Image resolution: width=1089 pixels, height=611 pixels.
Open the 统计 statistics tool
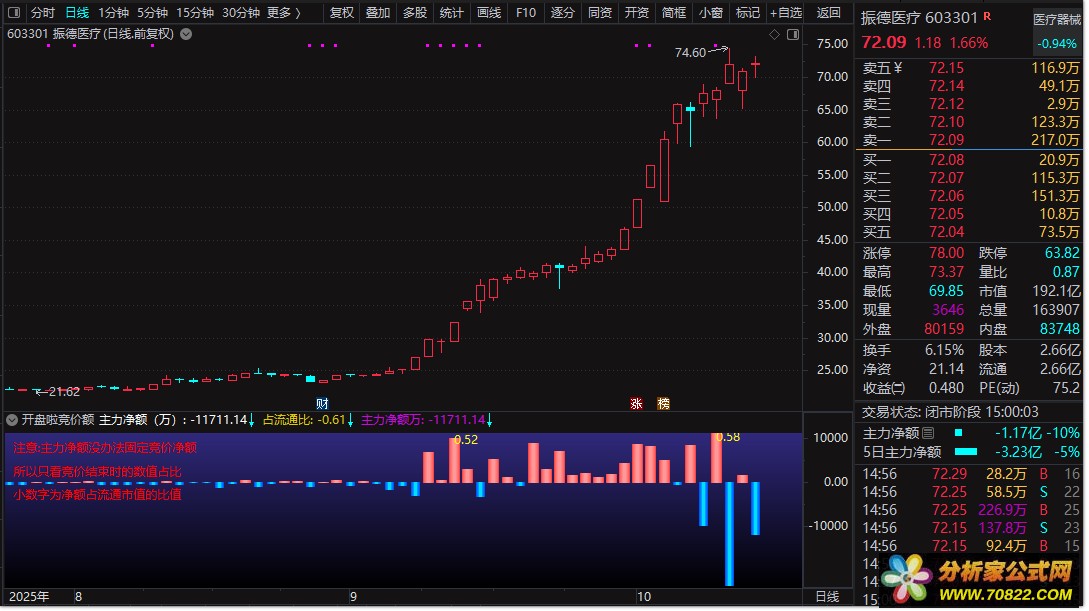(x=451, y=12)
